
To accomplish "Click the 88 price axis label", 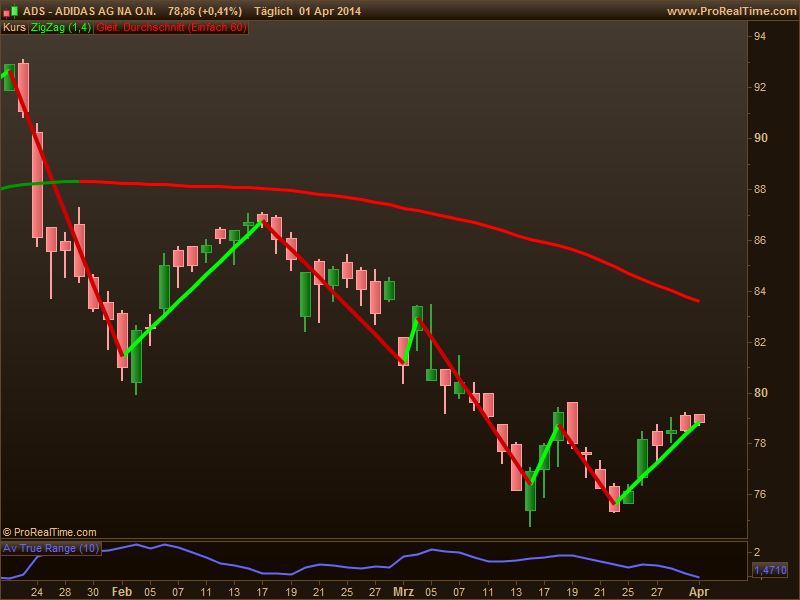I will 760,189.
